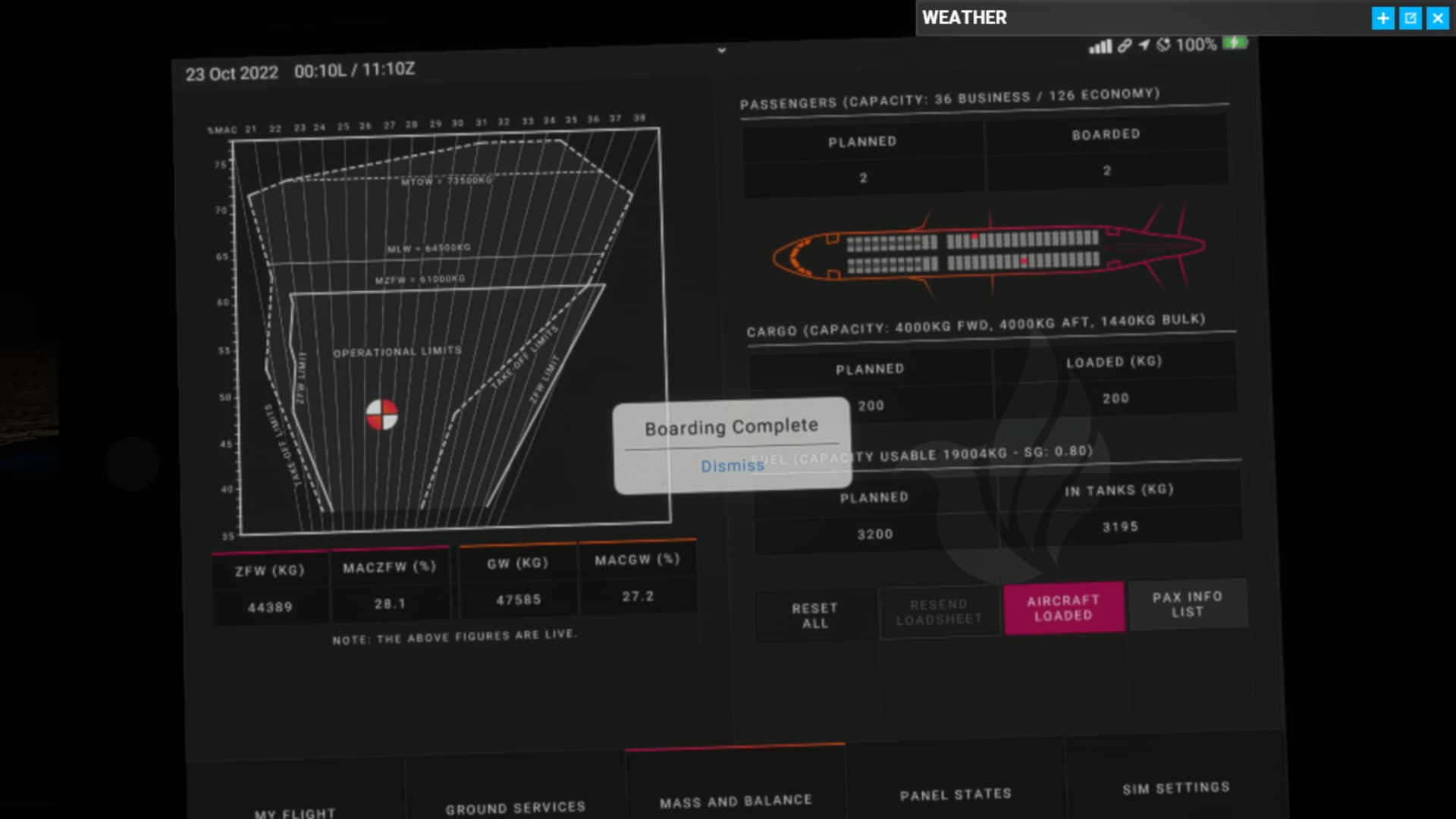
Task: Click the plus button in Weather panel
Action: coord(1382,18)
